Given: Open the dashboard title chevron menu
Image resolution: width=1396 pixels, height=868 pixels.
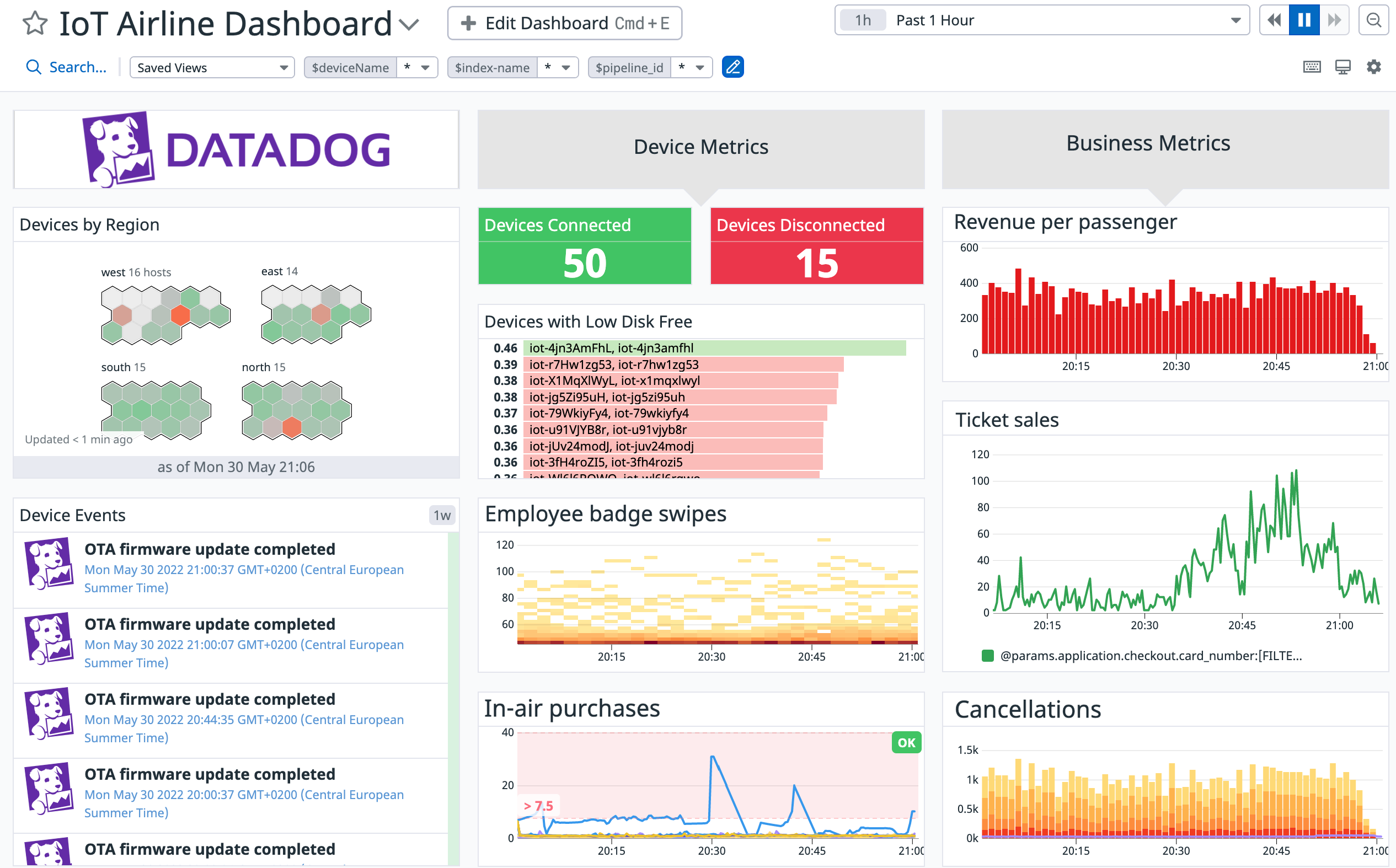Looking at the screenshot, I should pyautogui.click(x=409, y=25).
